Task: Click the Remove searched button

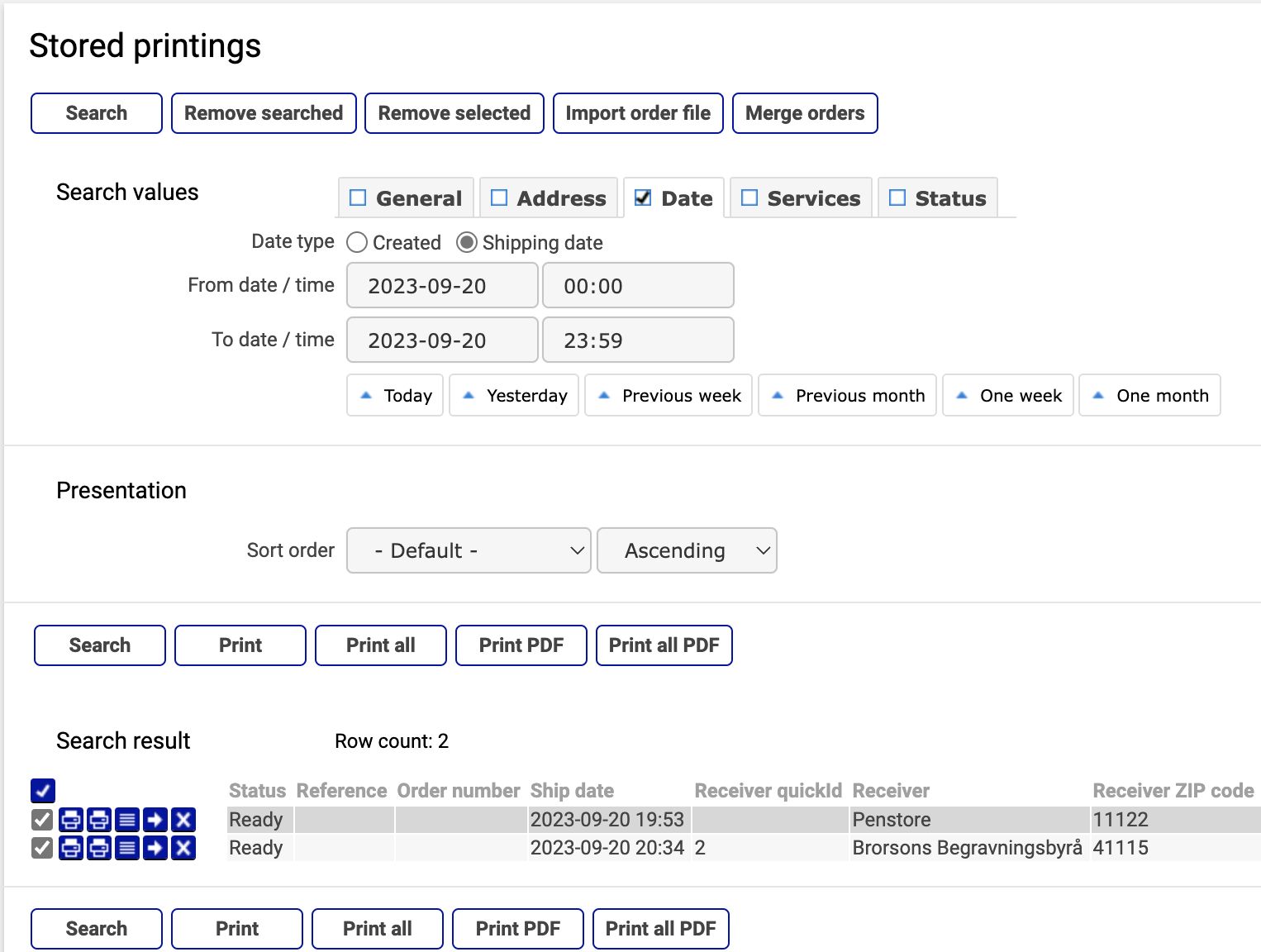Action: click(x=264, y=113)
